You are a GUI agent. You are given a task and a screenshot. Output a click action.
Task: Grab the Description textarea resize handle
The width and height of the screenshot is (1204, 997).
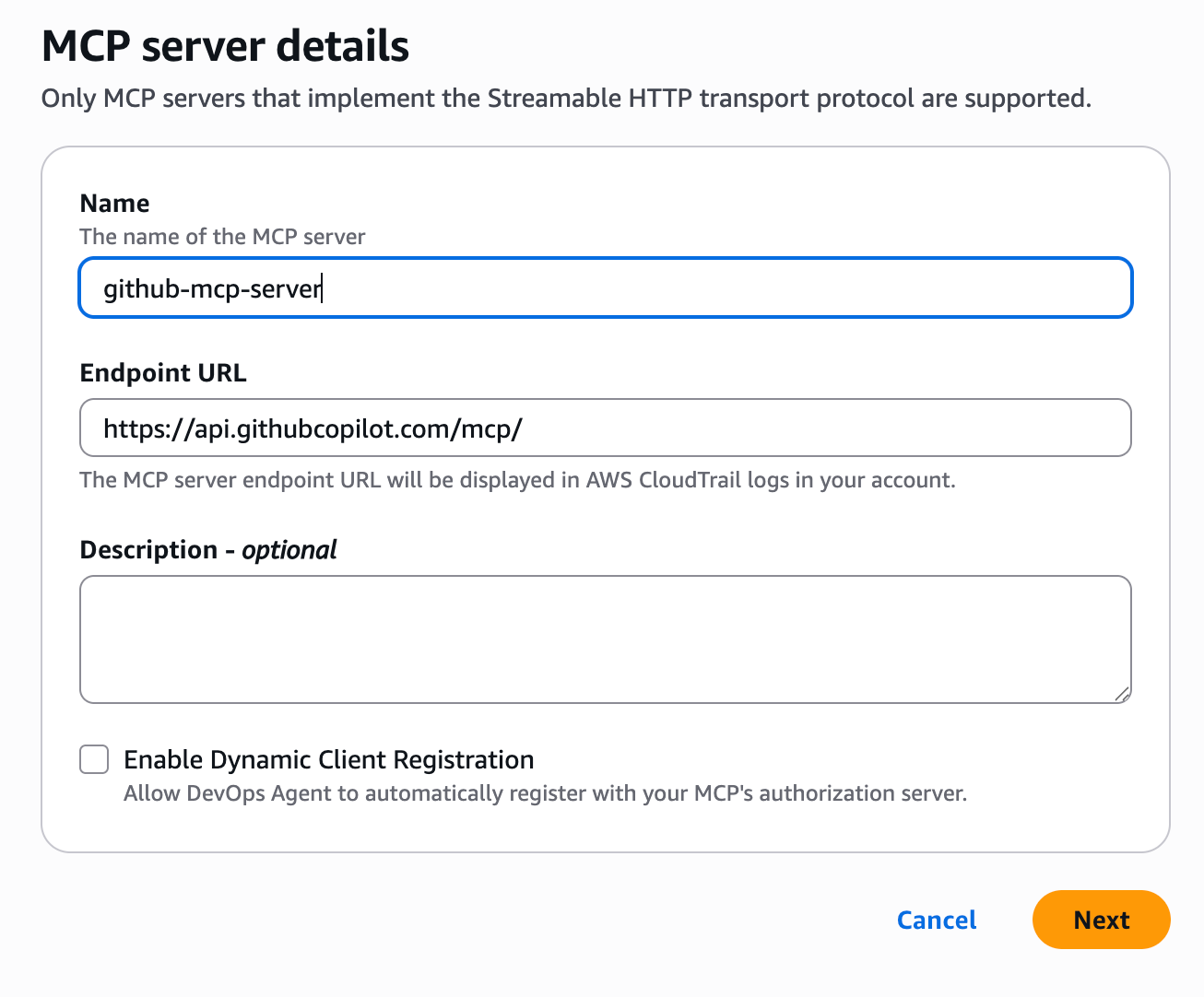tap(1122, 694)
